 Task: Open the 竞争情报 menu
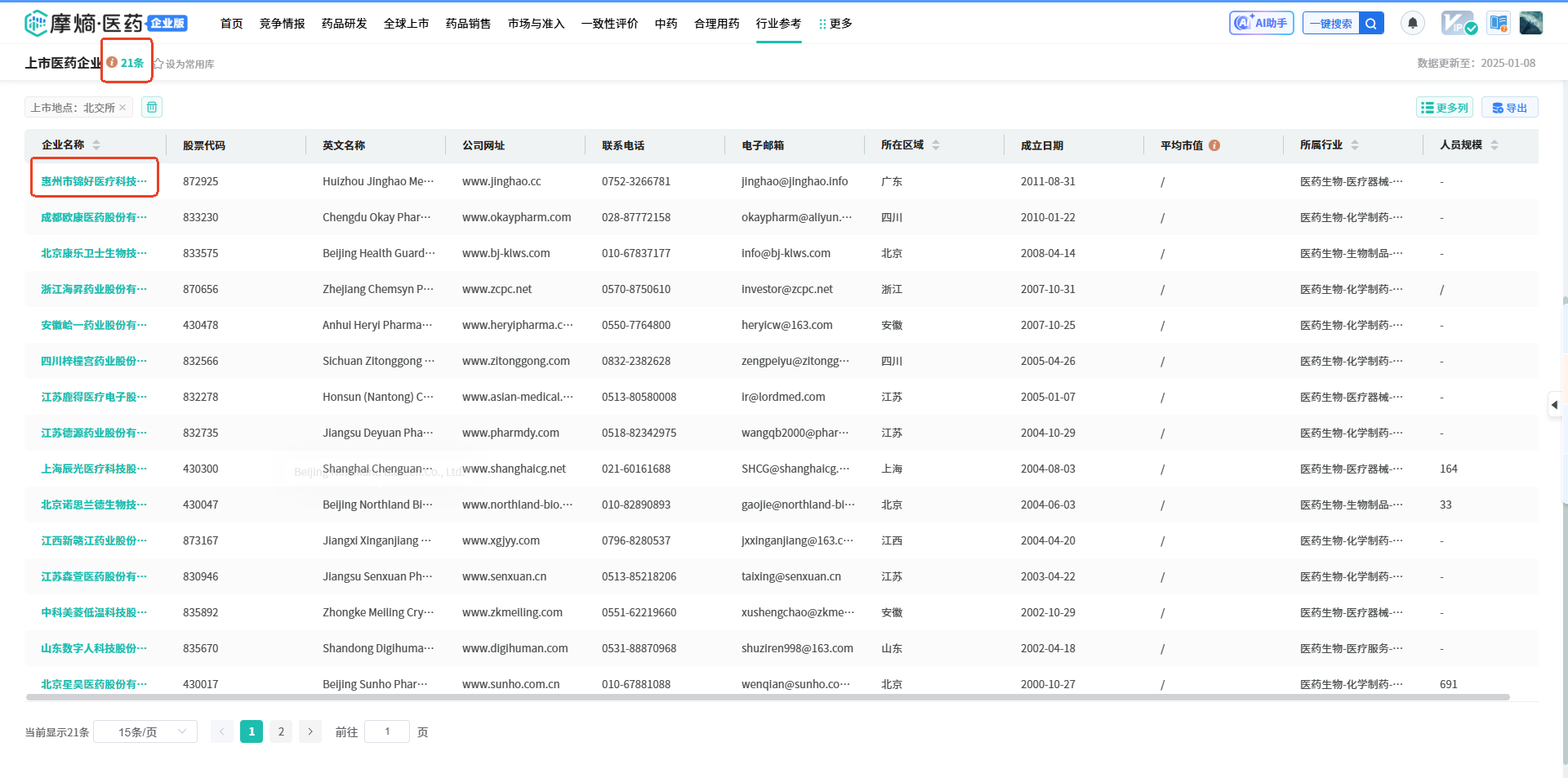[282, 24]
